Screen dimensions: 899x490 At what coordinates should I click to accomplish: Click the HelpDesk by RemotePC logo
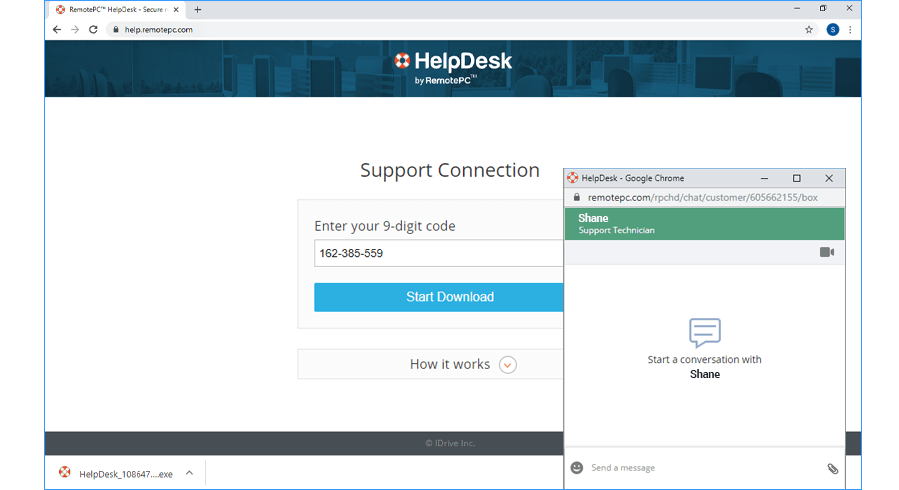453,68
